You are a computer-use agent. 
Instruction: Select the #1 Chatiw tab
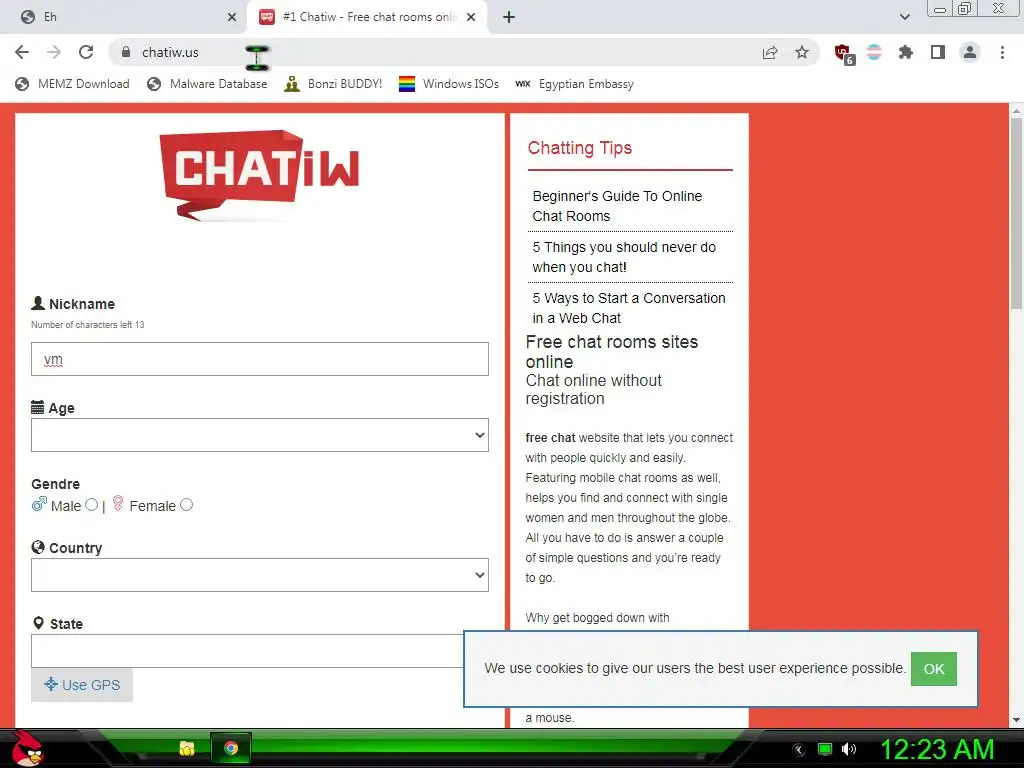click(x=367, y=17)
